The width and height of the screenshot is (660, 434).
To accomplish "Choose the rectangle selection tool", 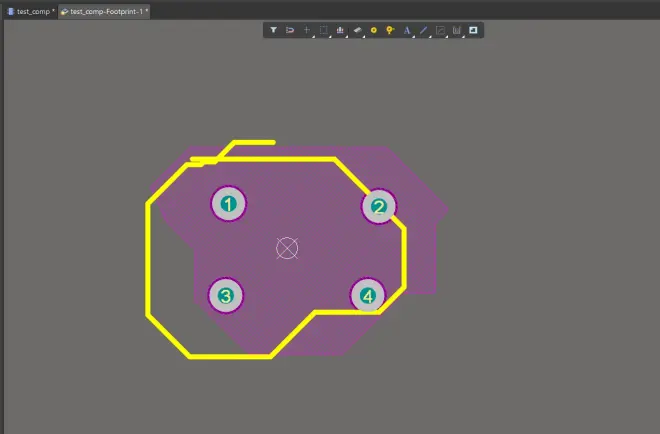I will (323, 30).
